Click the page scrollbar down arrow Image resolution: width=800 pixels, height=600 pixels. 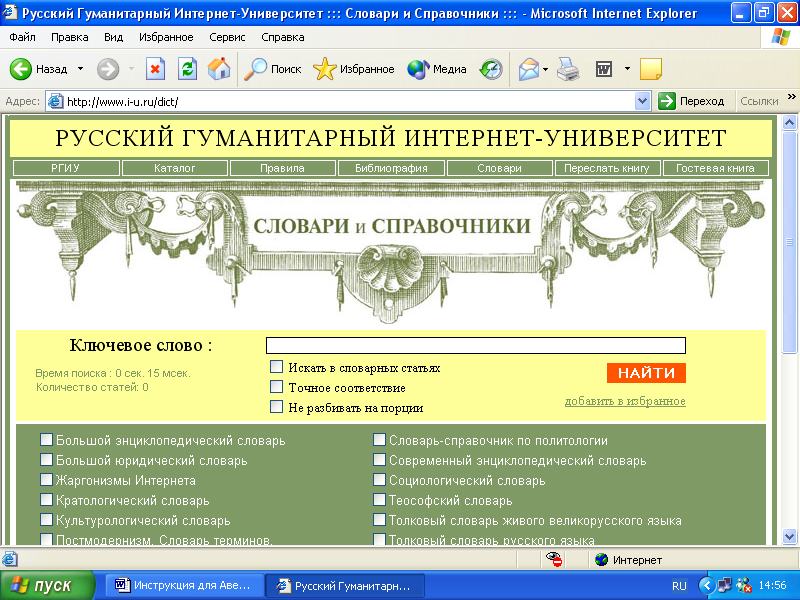789,537
